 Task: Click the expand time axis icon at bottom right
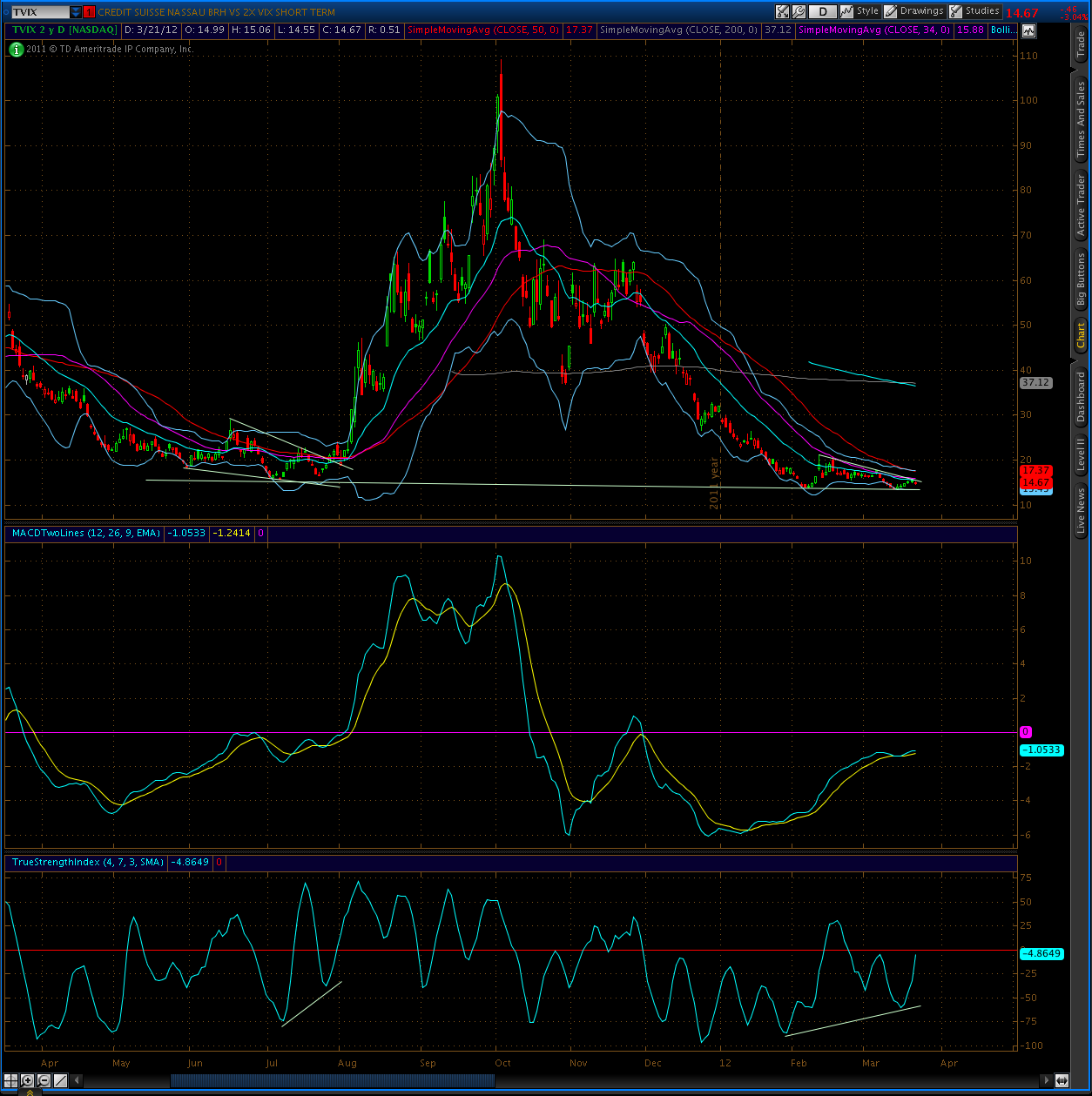pyautogui.click(x=1062, y=1080)
